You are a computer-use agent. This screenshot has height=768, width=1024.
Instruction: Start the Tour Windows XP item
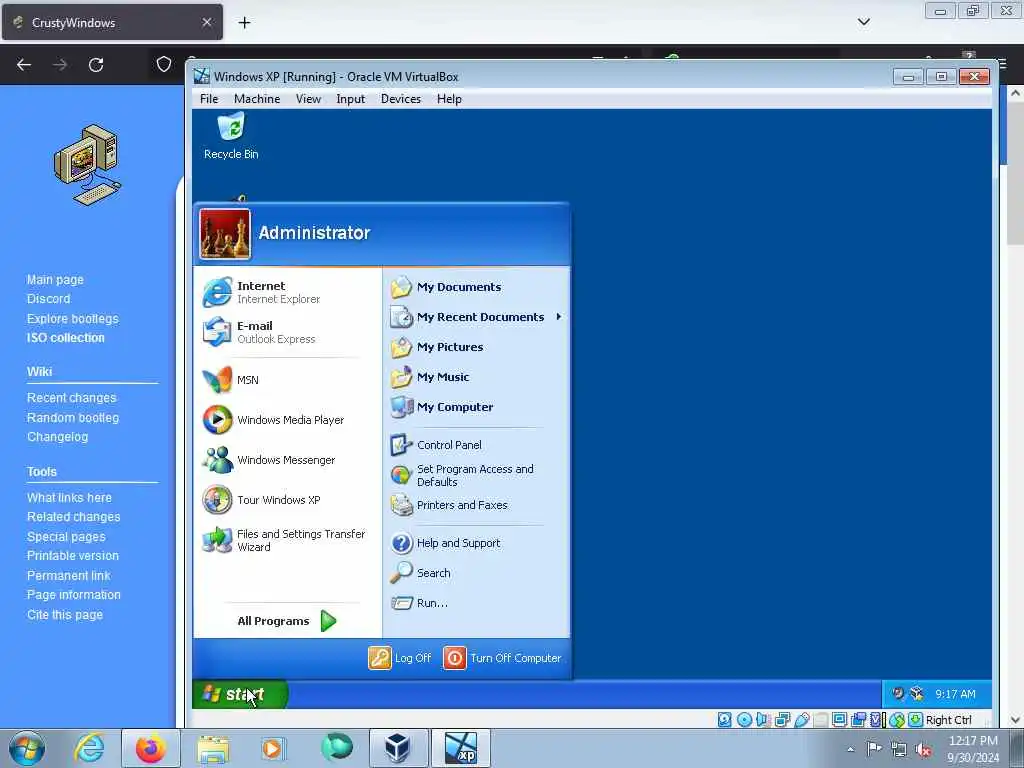287,500
